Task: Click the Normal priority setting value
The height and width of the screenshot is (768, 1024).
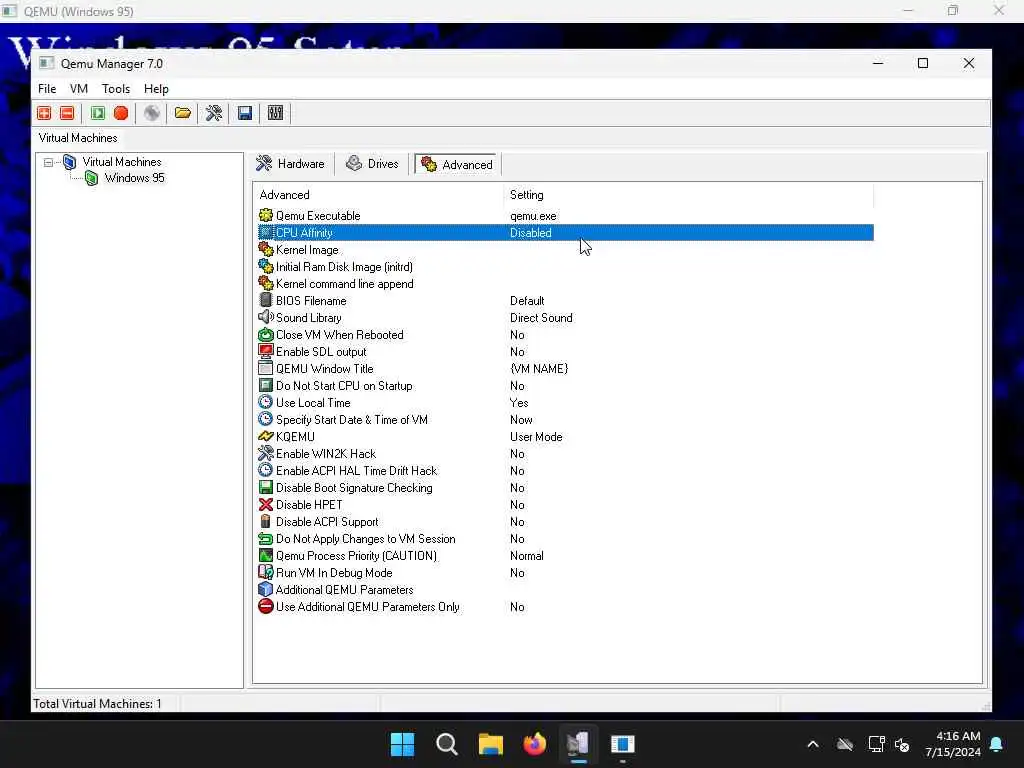Action: [526, 556]
